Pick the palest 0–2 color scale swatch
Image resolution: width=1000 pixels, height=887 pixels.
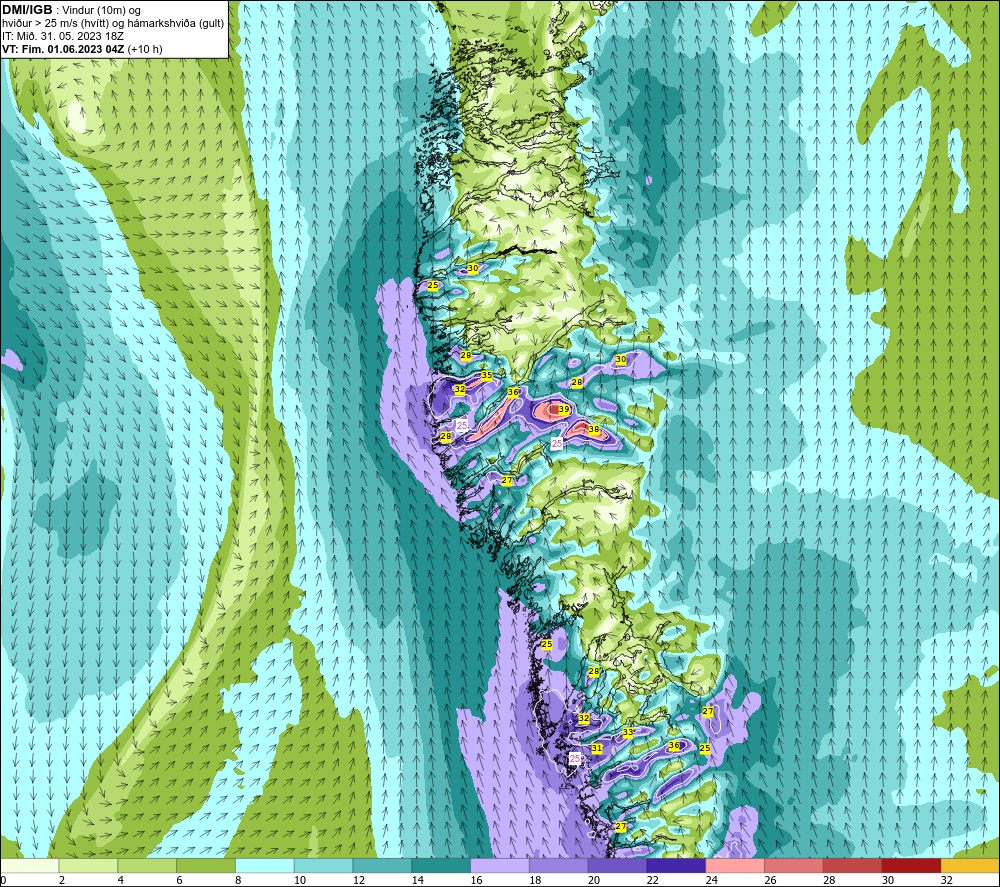coord(29,865)
